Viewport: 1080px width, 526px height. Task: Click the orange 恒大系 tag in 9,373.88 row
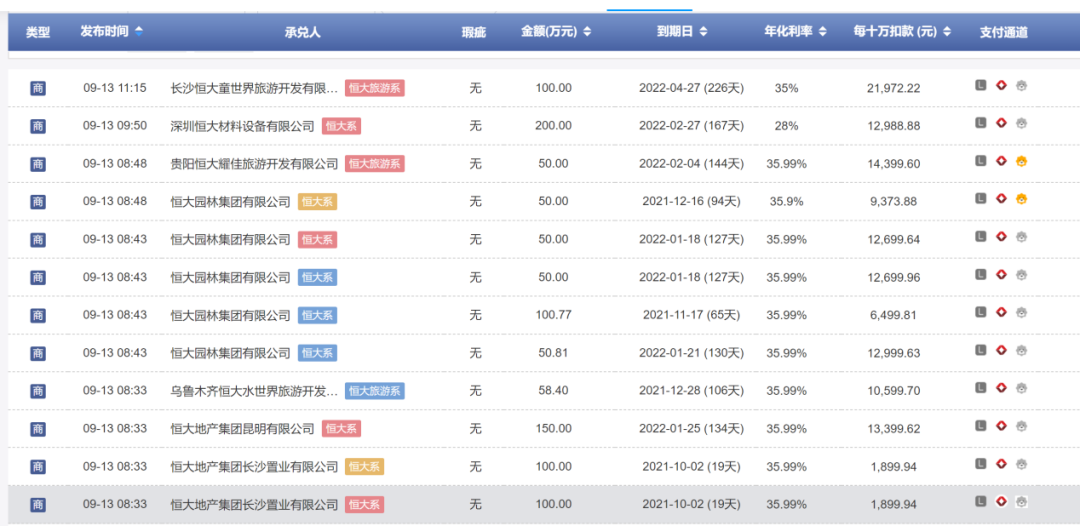318,202
